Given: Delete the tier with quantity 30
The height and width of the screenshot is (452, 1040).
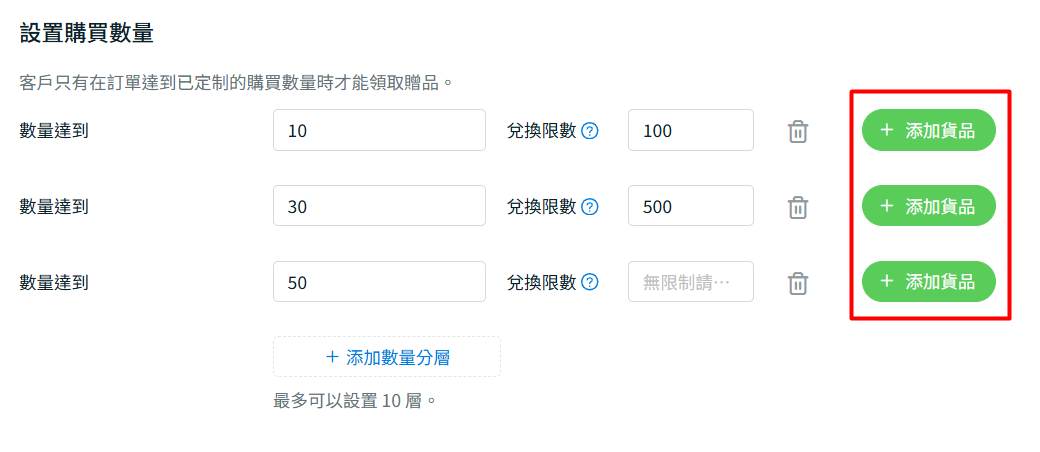Looking at the screenshot, I should pos(797,207).
